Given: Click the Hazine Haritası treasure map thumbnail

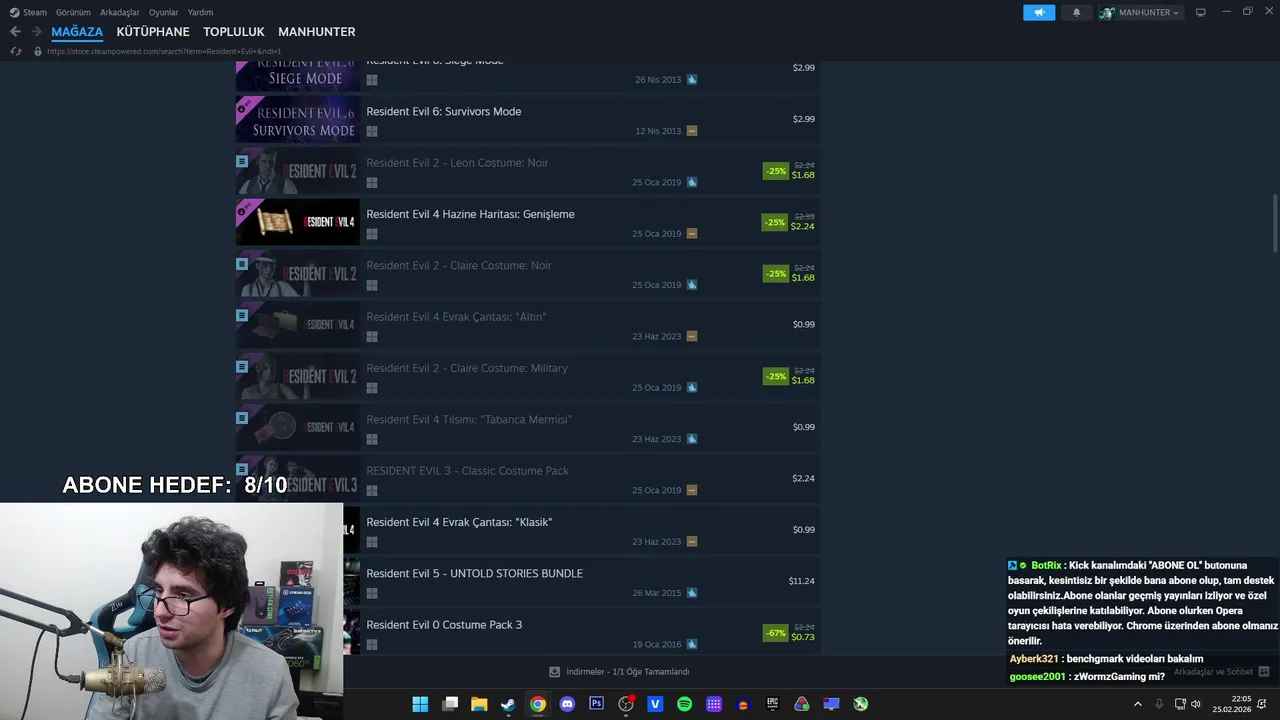Looking at the screenshot, I should point(298,222).
